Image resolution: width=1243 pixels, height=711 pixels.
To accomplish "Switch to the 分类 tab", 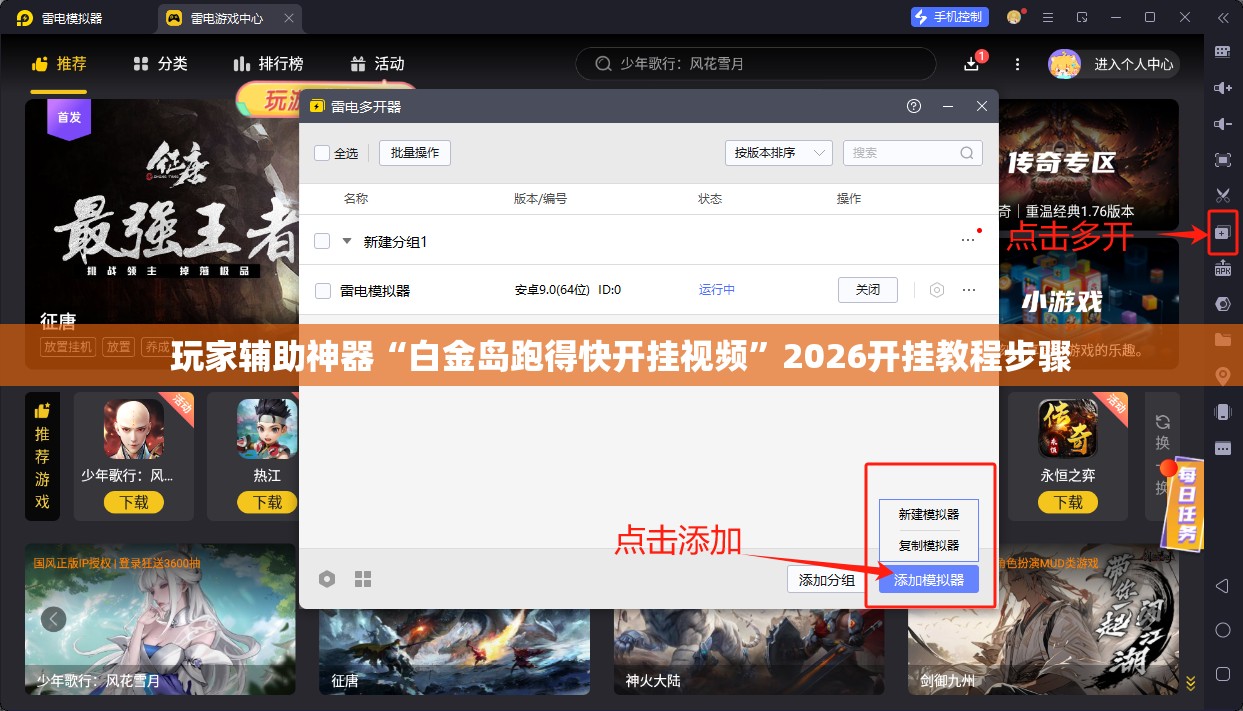I will click(x=160, y=64).
